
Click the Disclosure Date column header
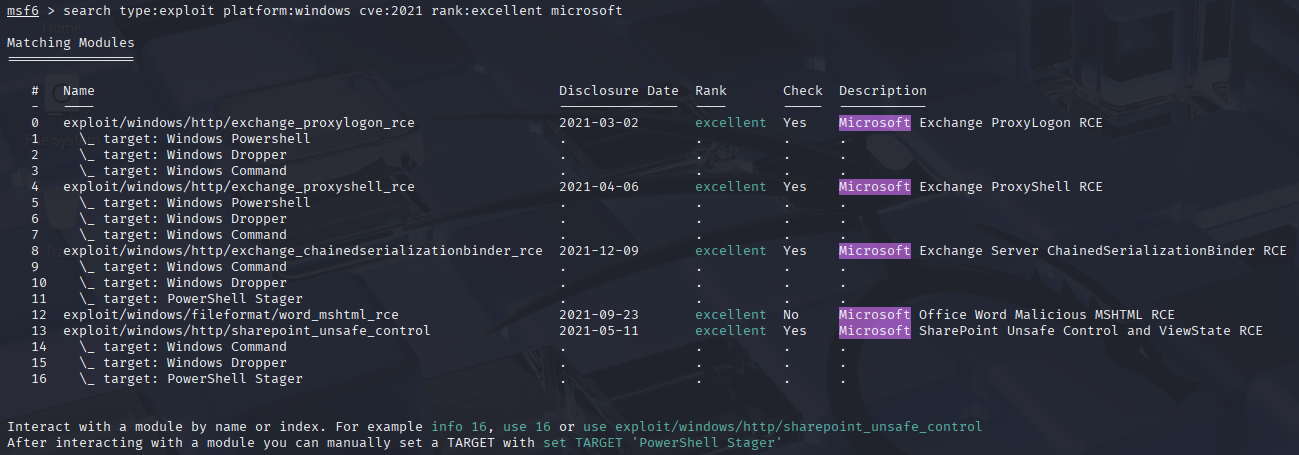tap(618, 91)
